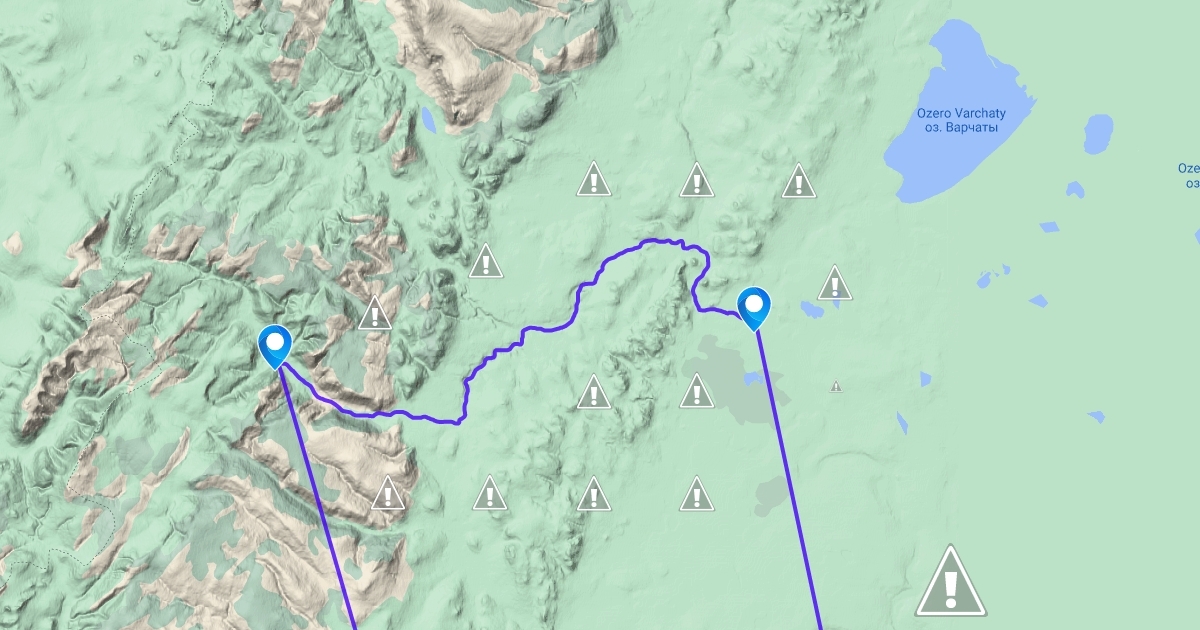Click the Ozero Varchaty lake label
Screen dimensions: 1200x630
(x=961, y=120)
